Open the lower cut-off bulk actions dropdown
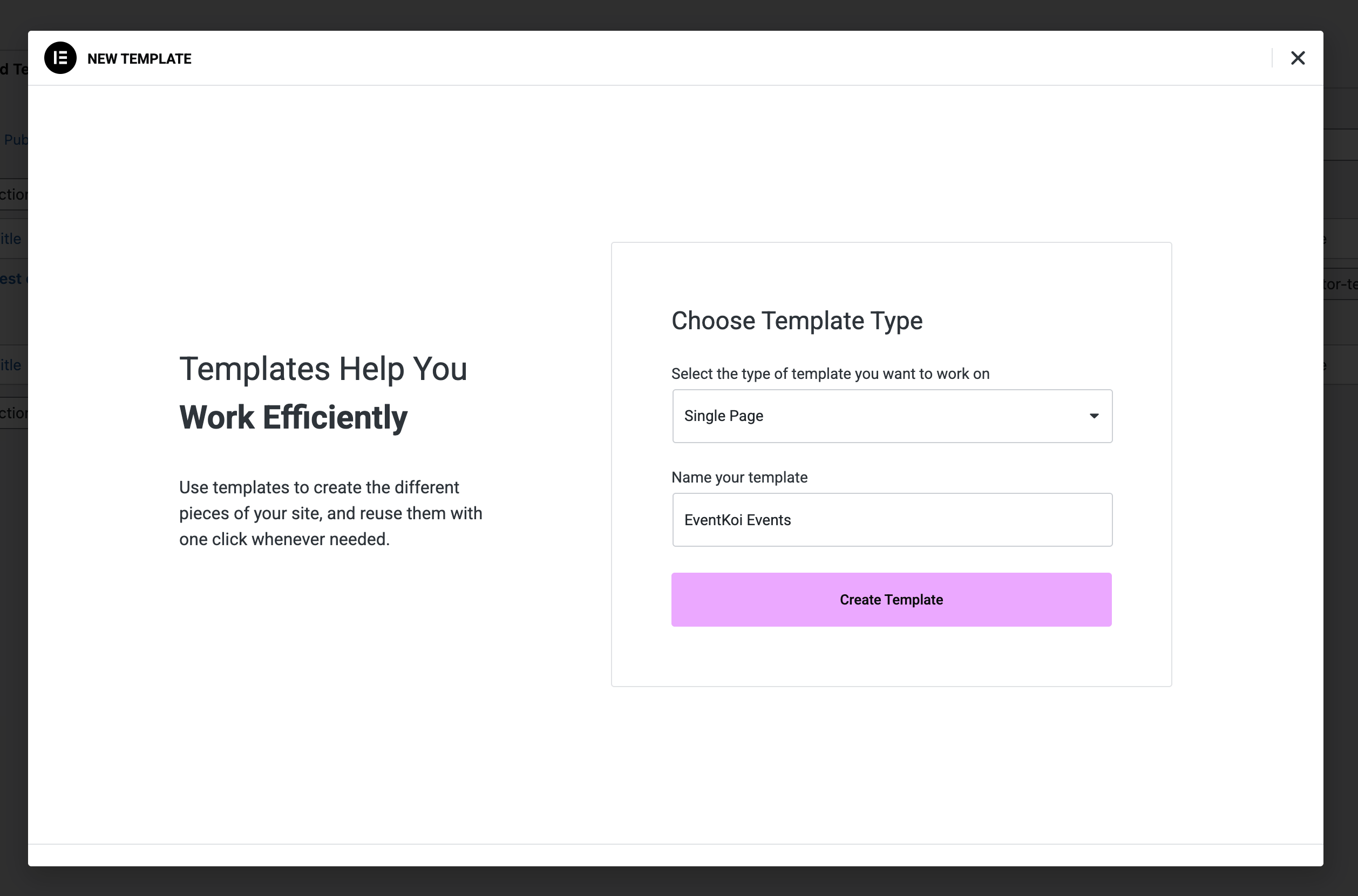 point(13,413)
